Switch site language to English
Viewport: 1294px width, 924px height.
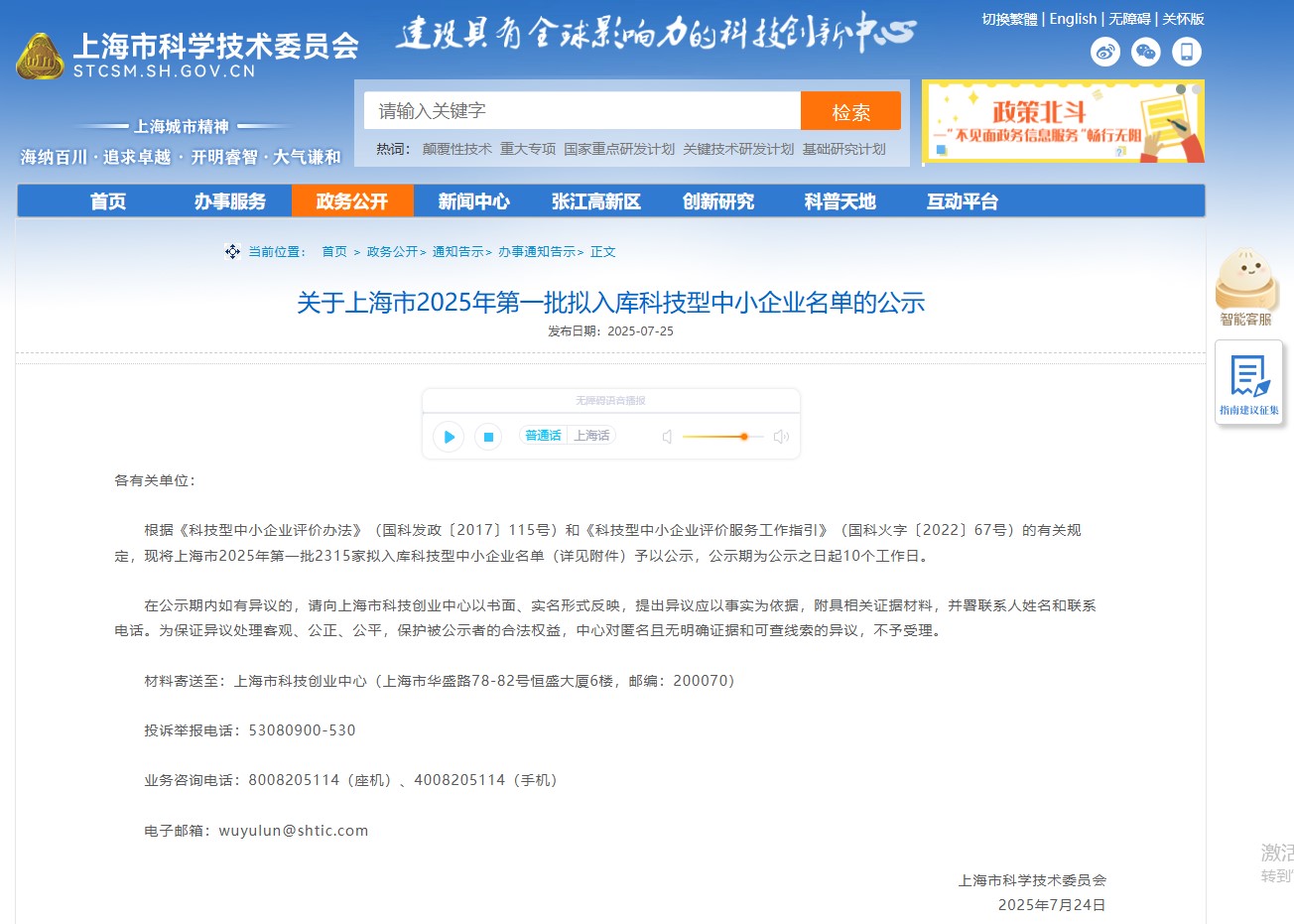coord(1073,19)
